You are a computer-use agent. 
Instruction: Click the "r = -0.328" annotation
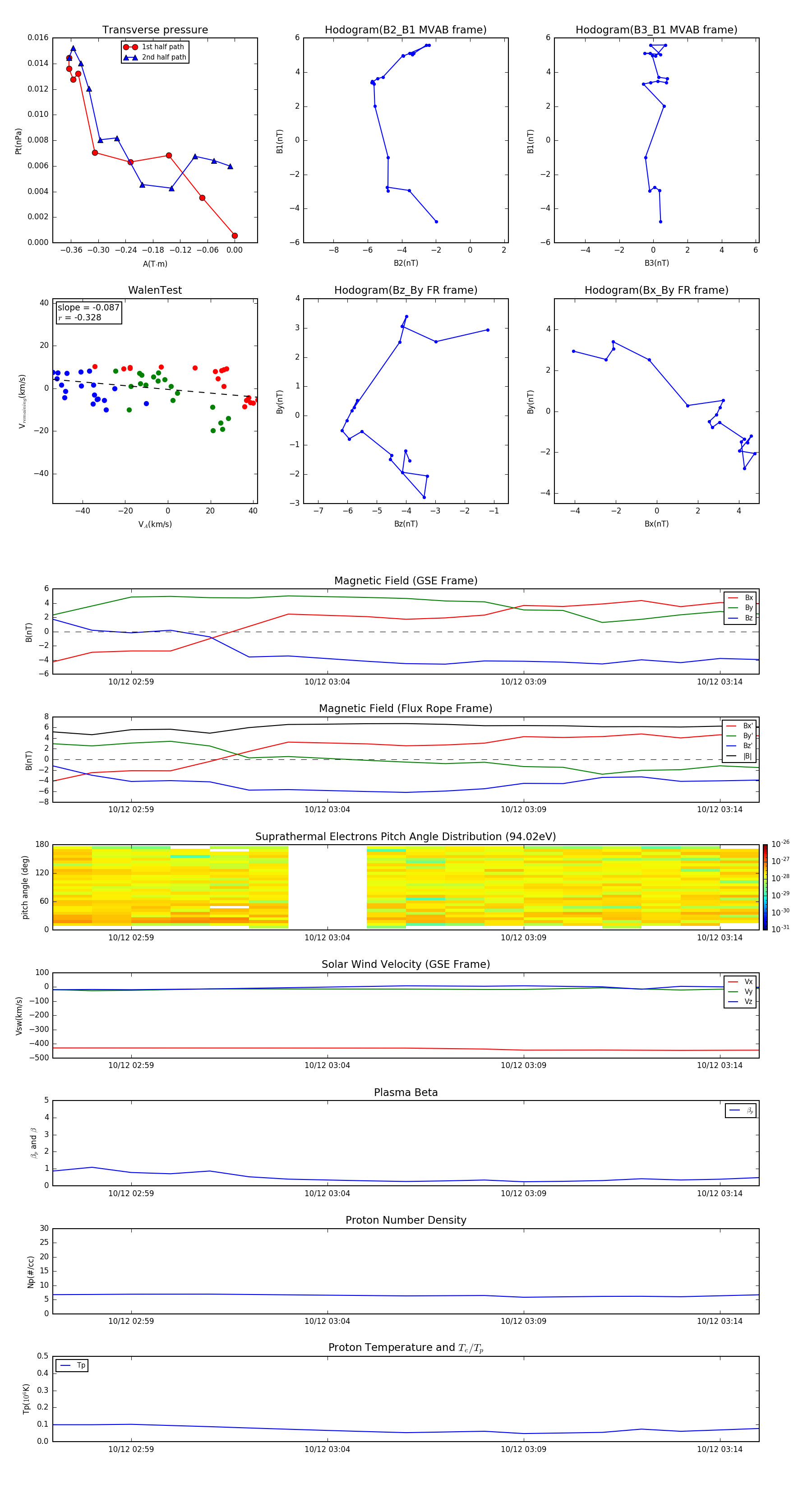click(79, 317)
